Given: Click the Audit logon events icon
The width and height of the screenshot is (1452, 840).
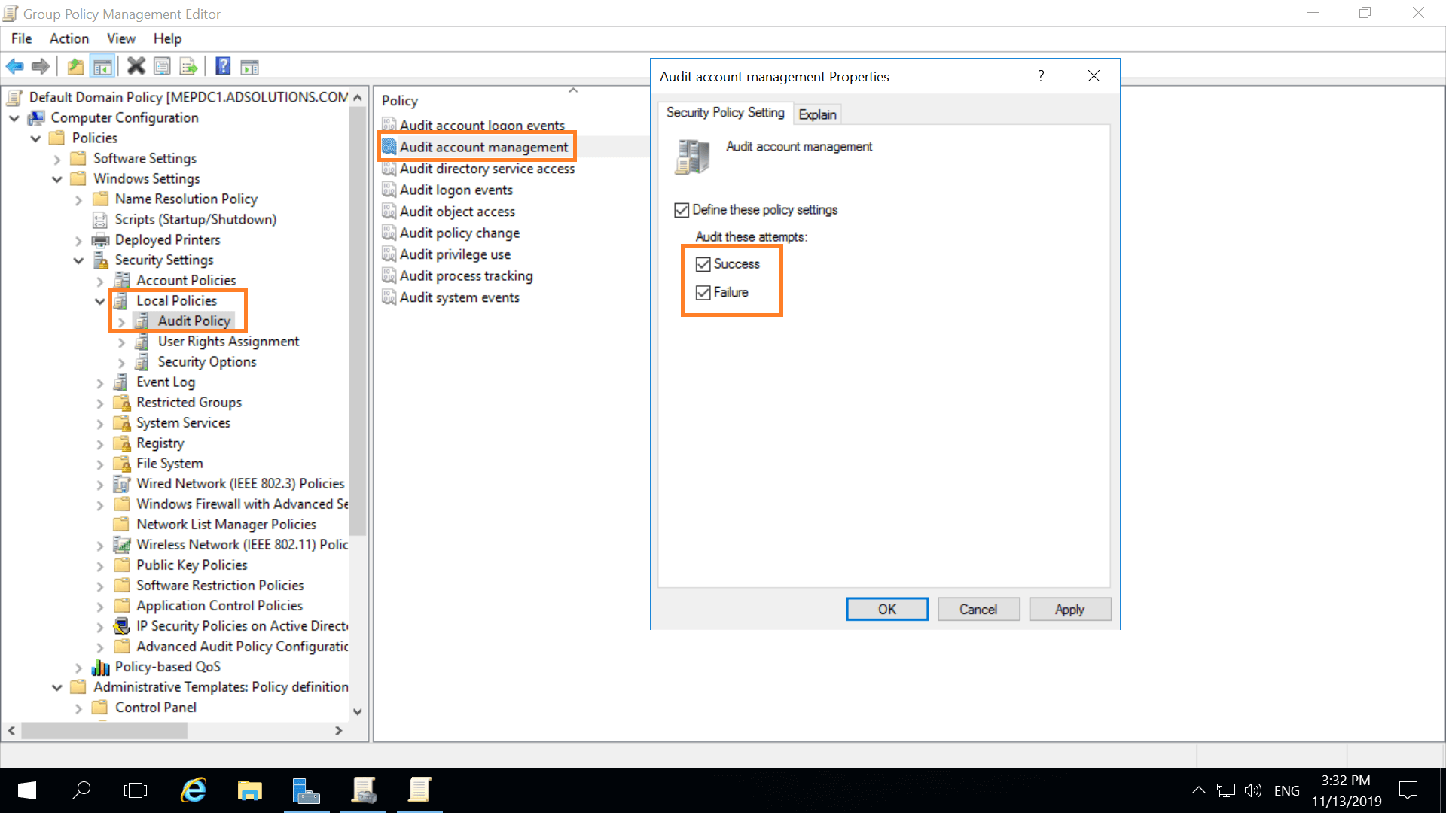Looking at the screenshot, I should [388, 189].
